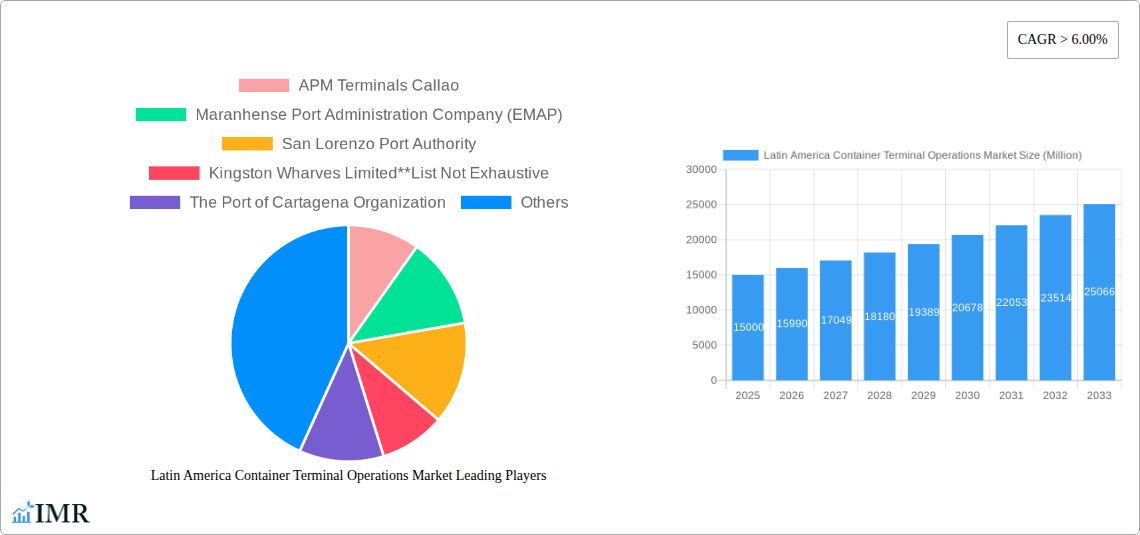Click the 30000 y-axis label
The width and height of the screenshot is (1140, 535).
coord(701,169)
